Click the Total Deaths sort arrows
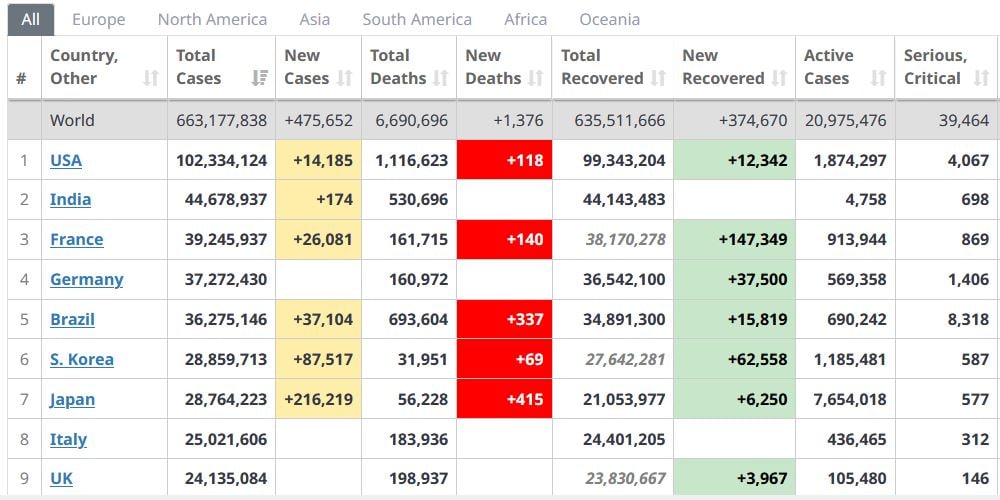This screenshot has height=500, width=1000. [440, 78]
